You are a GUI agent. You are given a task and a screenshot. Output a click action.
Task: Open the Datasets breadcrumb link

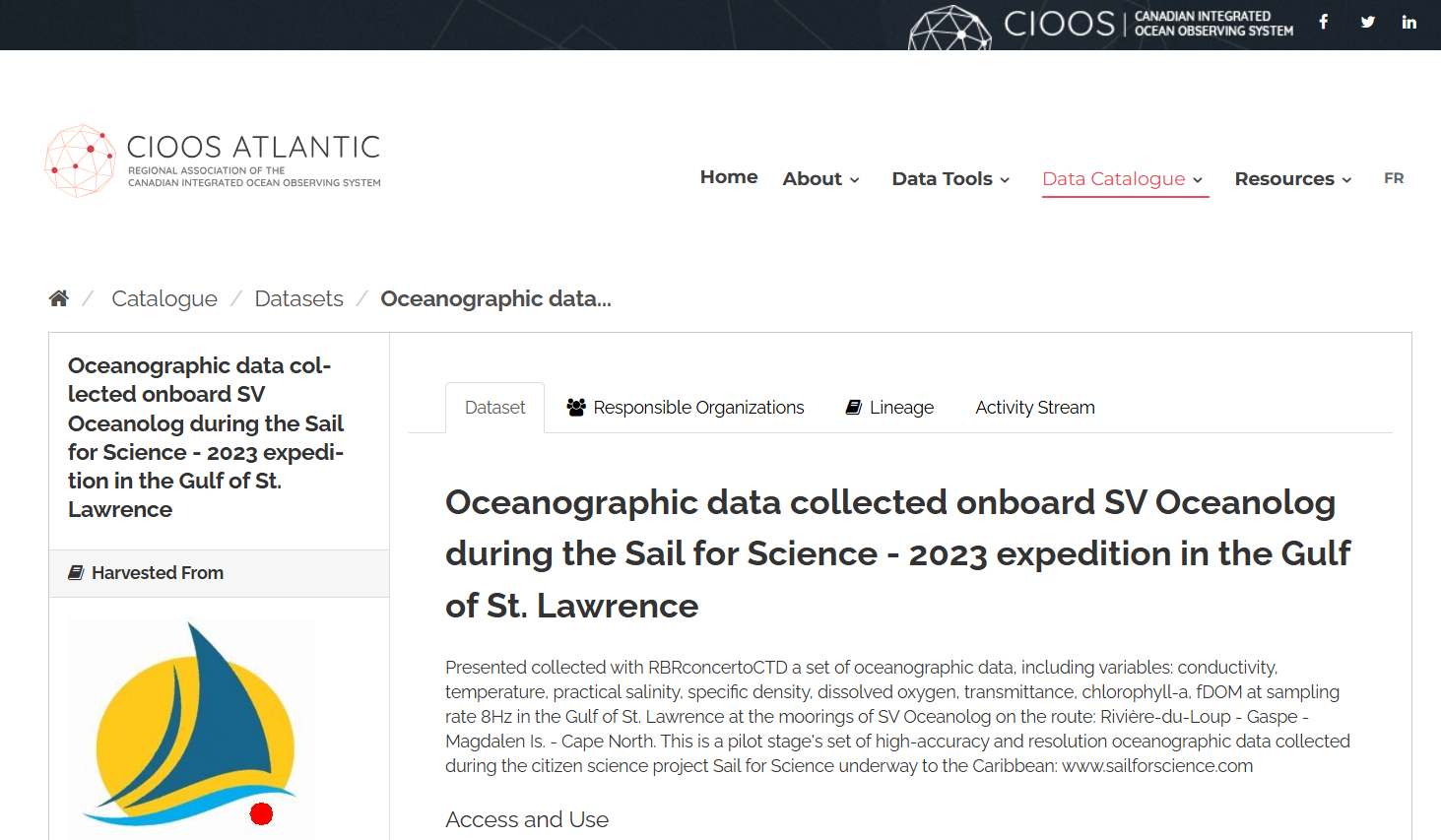pyautogui.click(x=298, y=298)
